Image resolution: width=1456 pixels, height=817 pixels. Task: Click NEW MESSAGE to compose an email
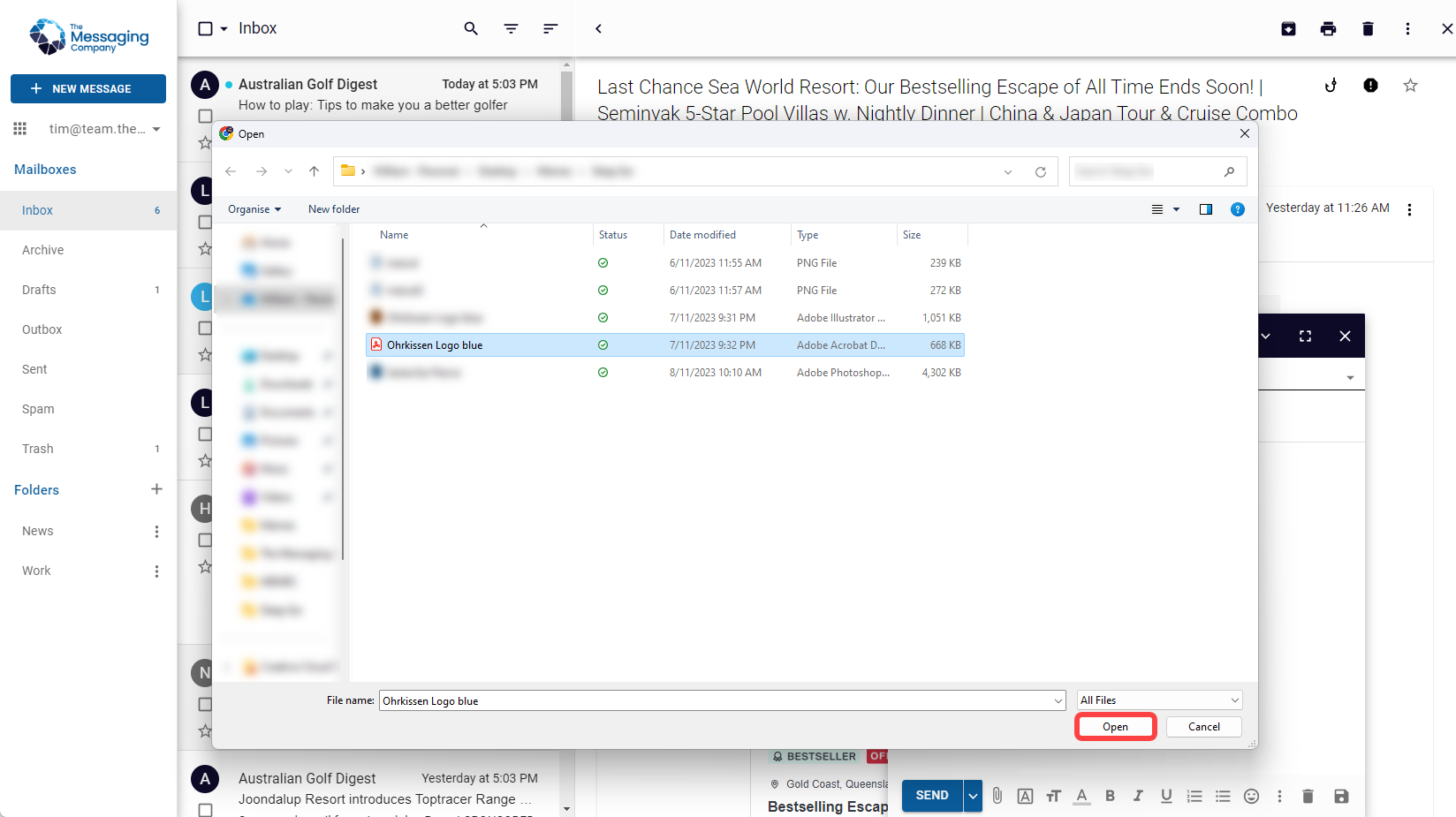pyautogui.click(x=87, y=88)
